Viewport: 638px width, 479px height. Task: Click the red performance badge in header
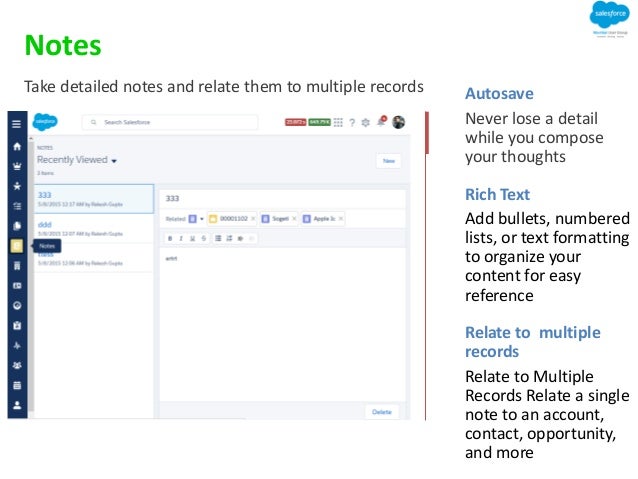pos(295,122)
